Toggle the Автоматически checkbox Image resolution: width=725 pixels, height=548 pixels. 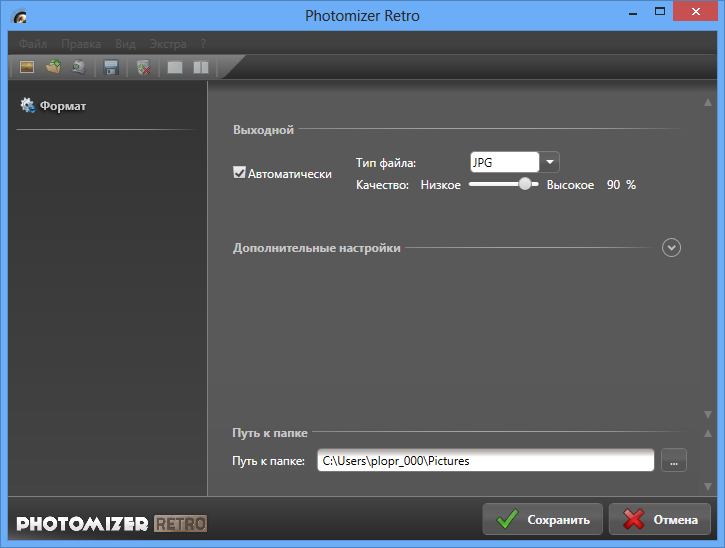(239, 173)
